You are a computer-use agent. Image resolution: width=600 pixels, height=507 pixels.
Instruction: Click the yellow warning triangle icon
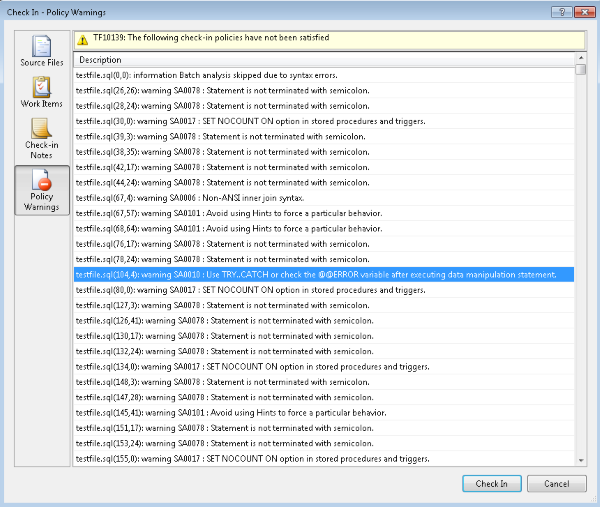(x=82, y=40)
